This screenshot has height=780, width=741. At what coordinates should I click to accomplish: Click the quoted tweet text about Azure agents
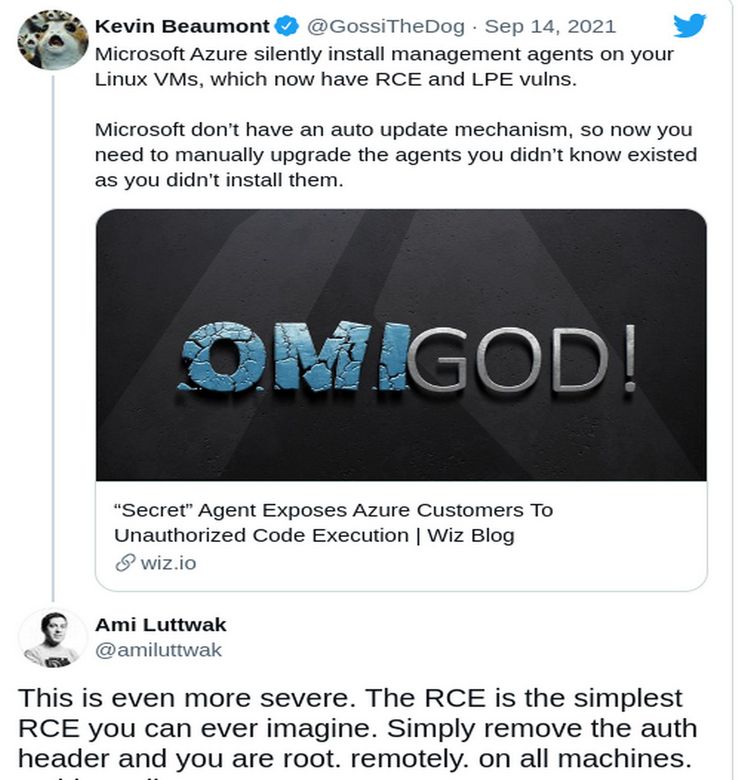pos(384,66)
